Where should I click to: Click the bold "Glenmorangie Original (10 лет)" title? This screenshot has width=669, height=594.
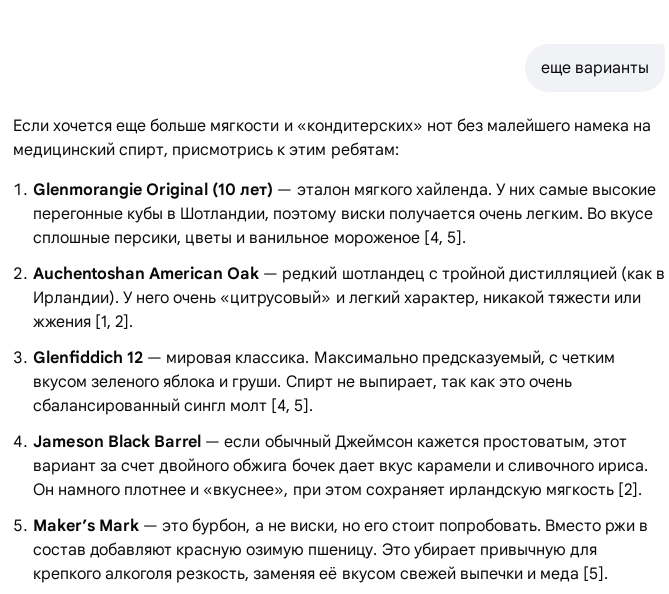click(x=152, y=190)
